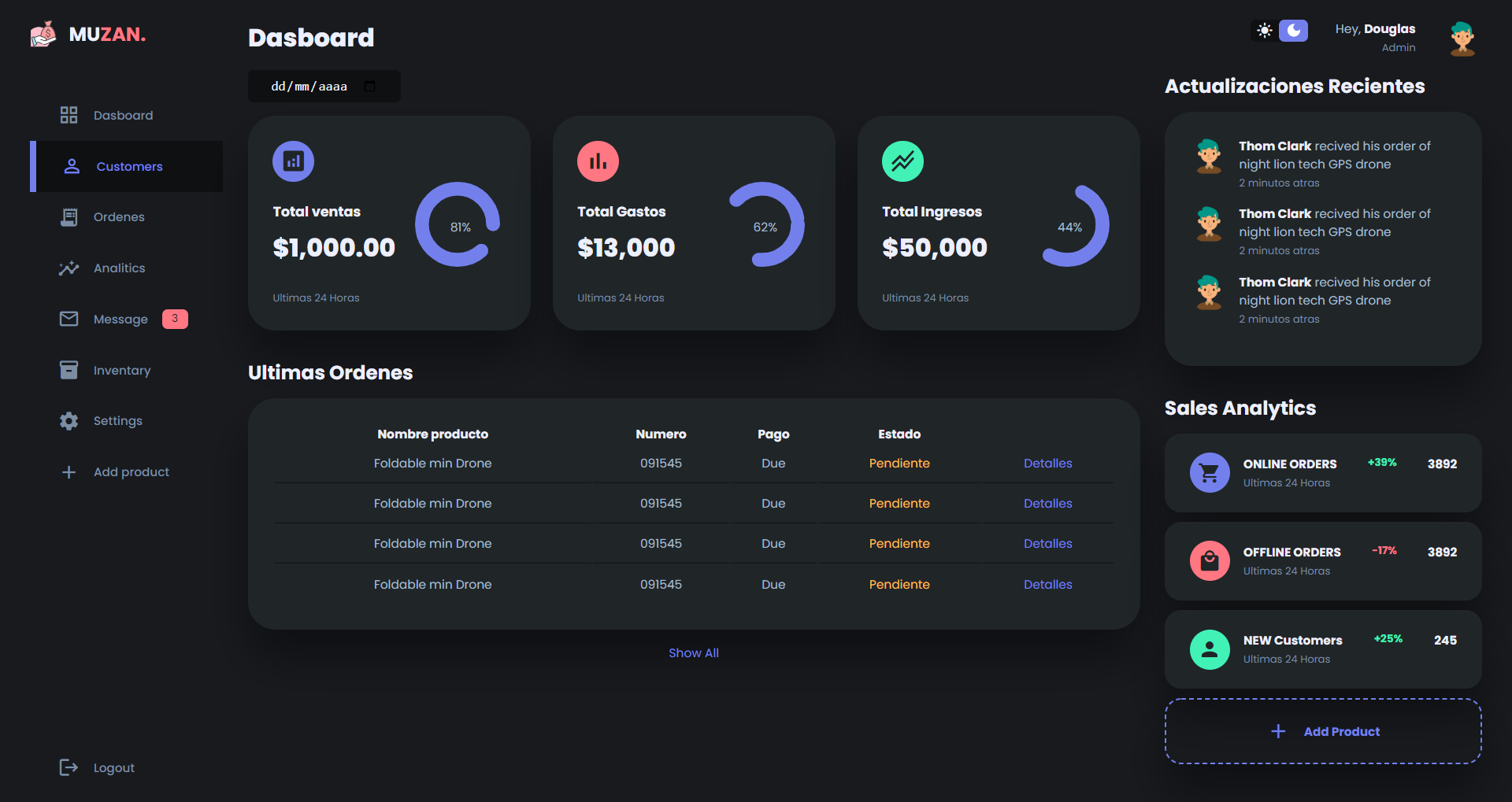Click the Estado column header
The width and height of the screenshot is (1512, 802).
click(x=899, y=434)
